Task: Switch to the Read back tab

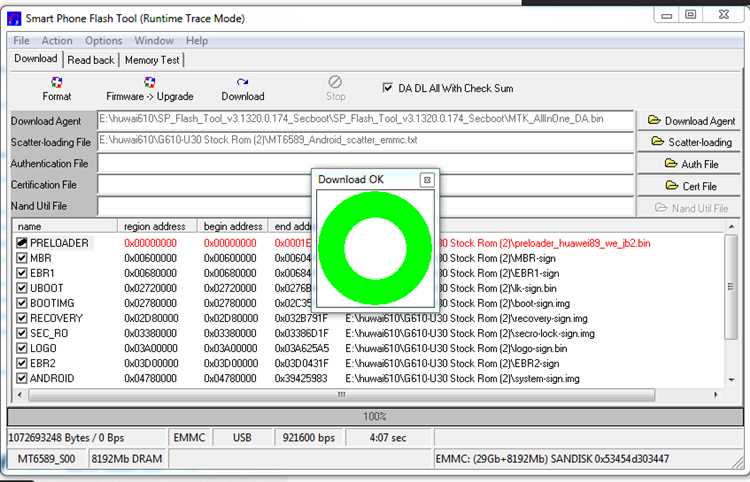Action: (x=91, y=60)
